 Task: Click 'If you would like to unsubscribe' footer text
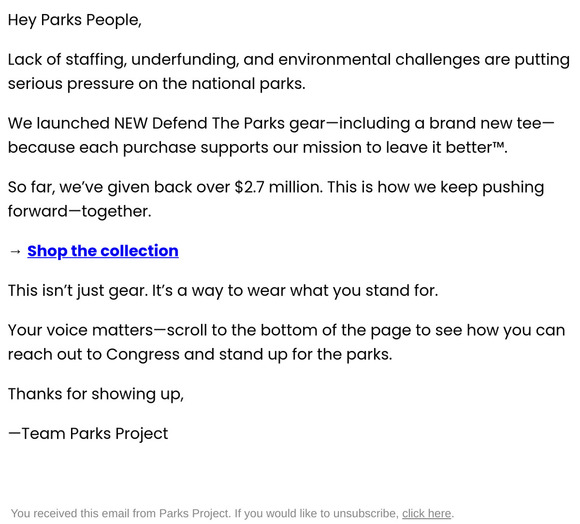pos(317,514)
